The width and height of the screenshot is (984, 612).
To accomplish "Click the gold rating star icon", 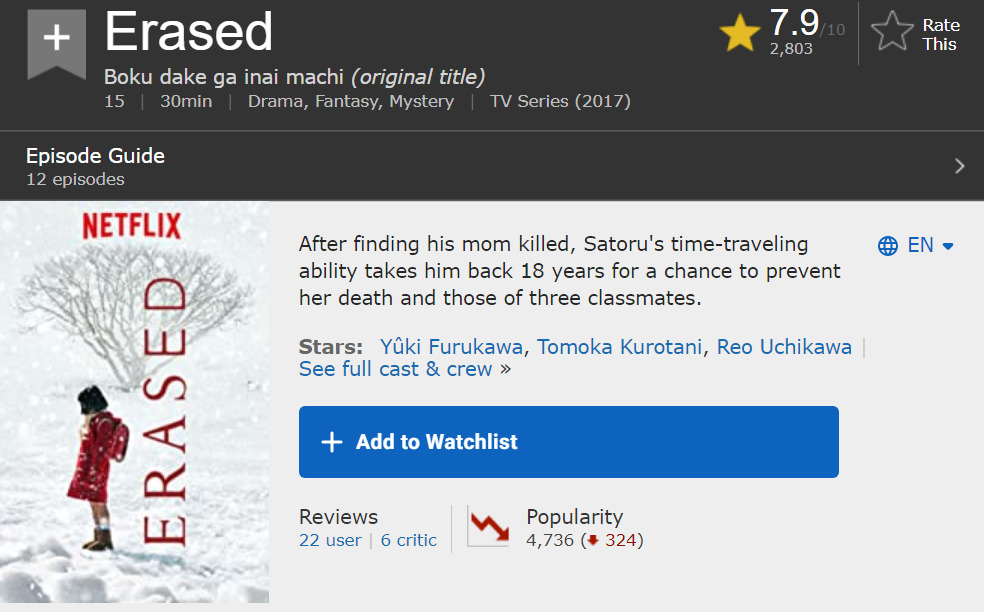I will pyautogui.click(x=740, y=33).
